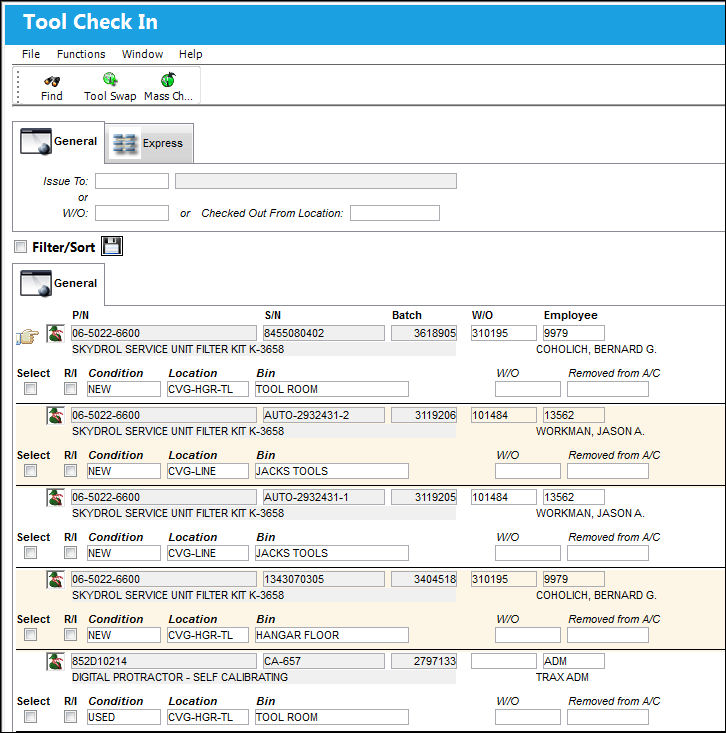Image resolution: width=726 pixels, height=733 pixels.
Task: Click Bin field for S/N AUTO-2932431-2 row
Action: click(x=332, y=471)
